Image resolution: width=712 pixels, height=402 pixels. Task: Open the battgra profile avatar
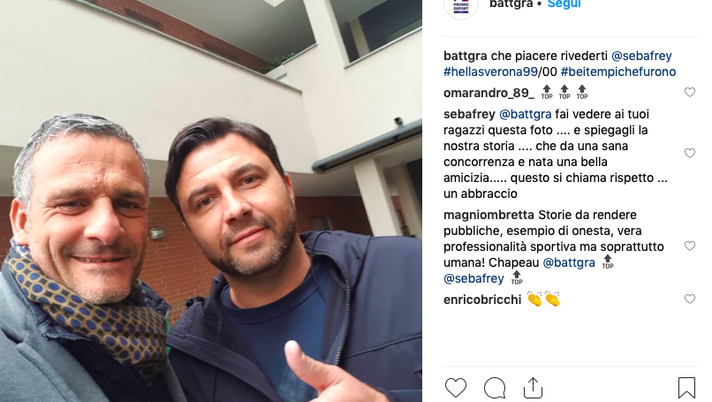point(461,5)
